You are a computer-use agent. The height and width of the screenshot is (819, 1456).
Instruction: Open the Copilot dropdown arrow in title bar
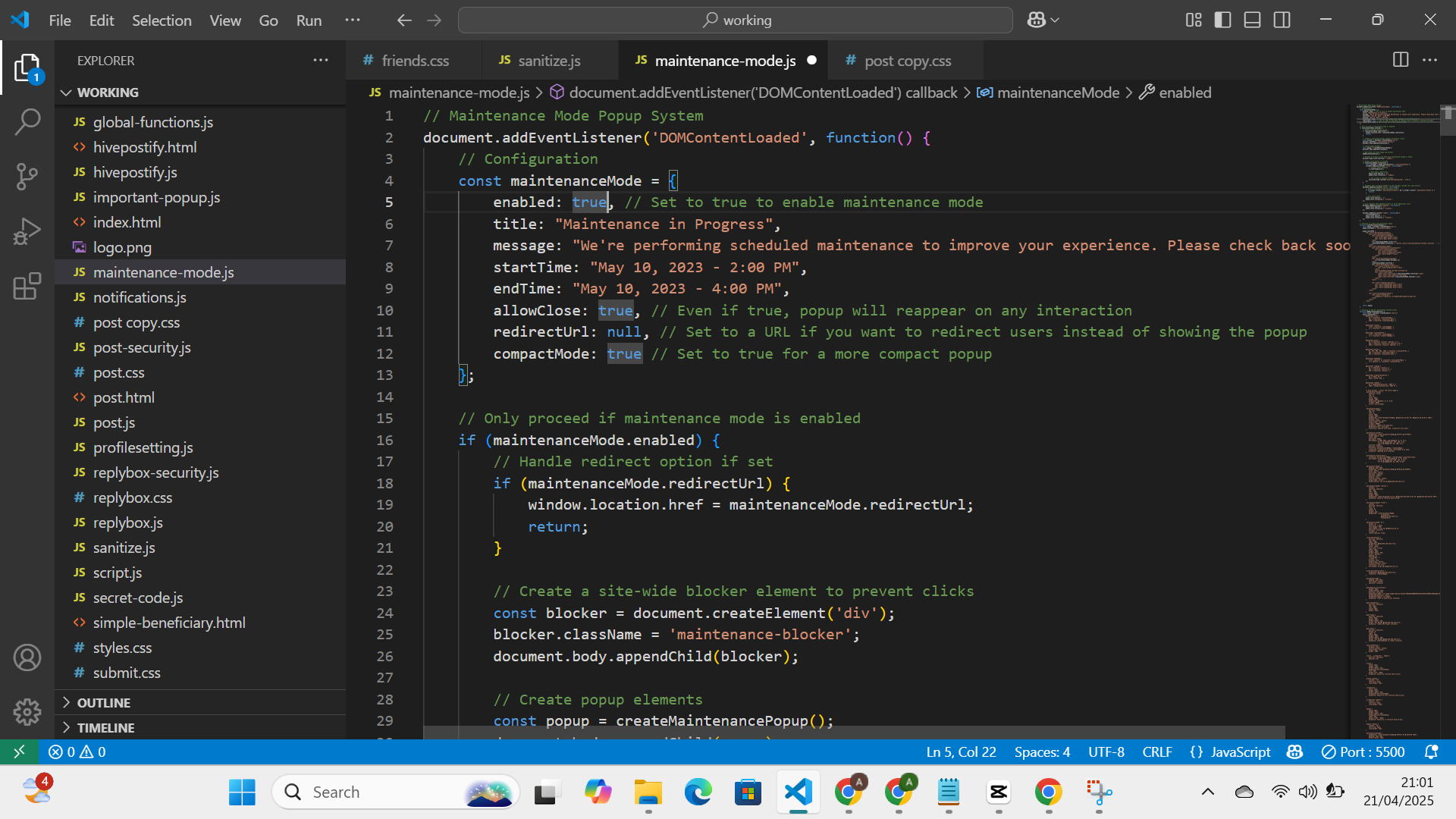point(1055,20)
